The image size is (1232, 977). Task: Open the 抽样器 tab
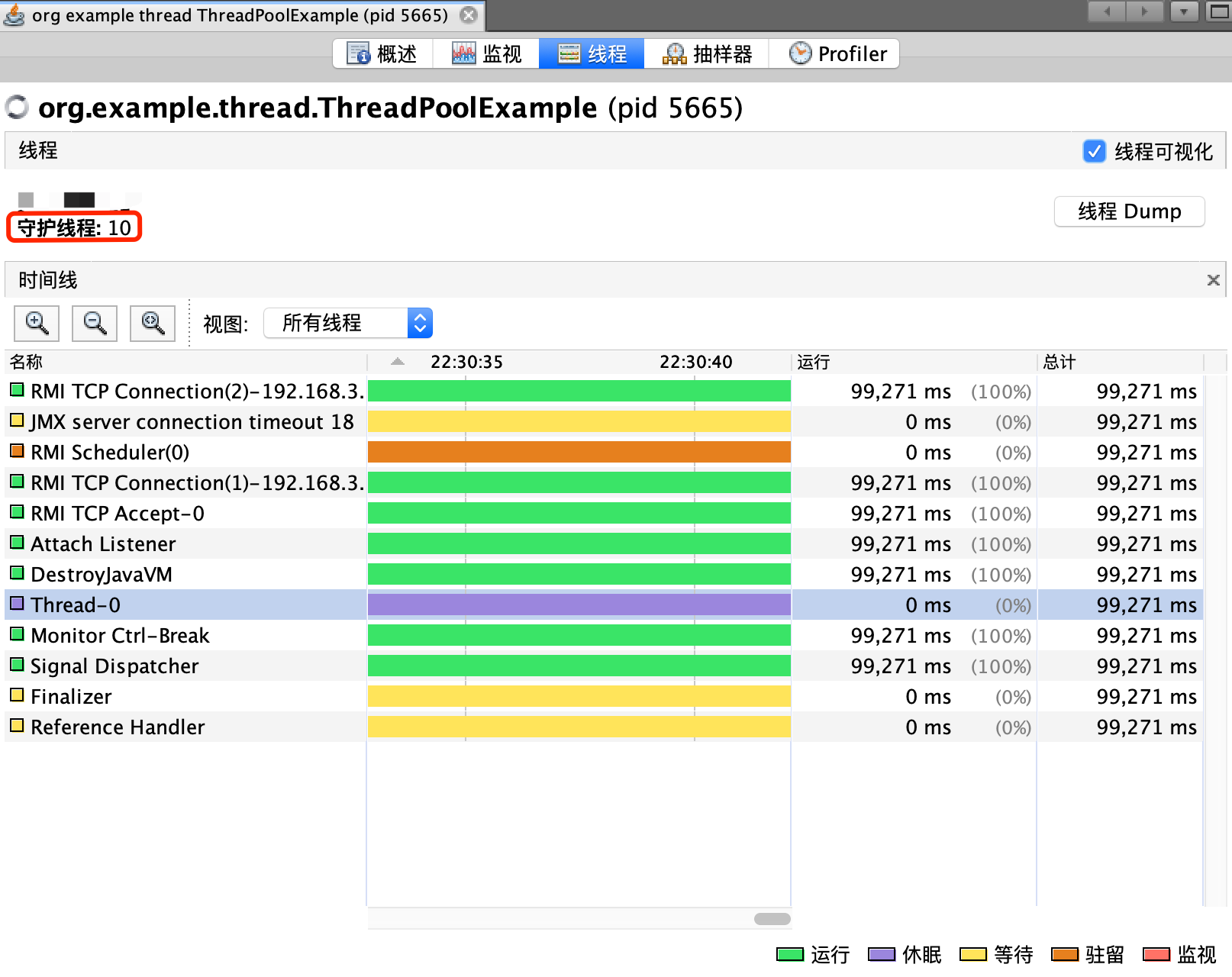[707, 53]
